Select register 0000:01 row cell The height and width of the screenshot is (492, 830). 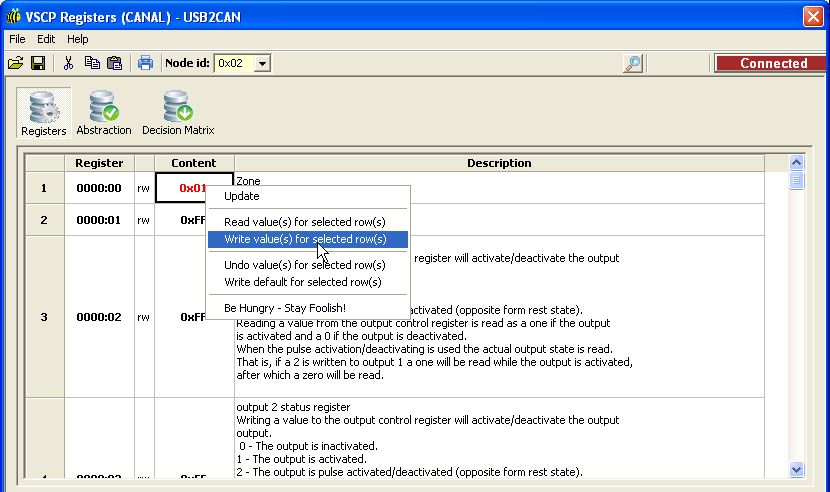click(99, 220)
